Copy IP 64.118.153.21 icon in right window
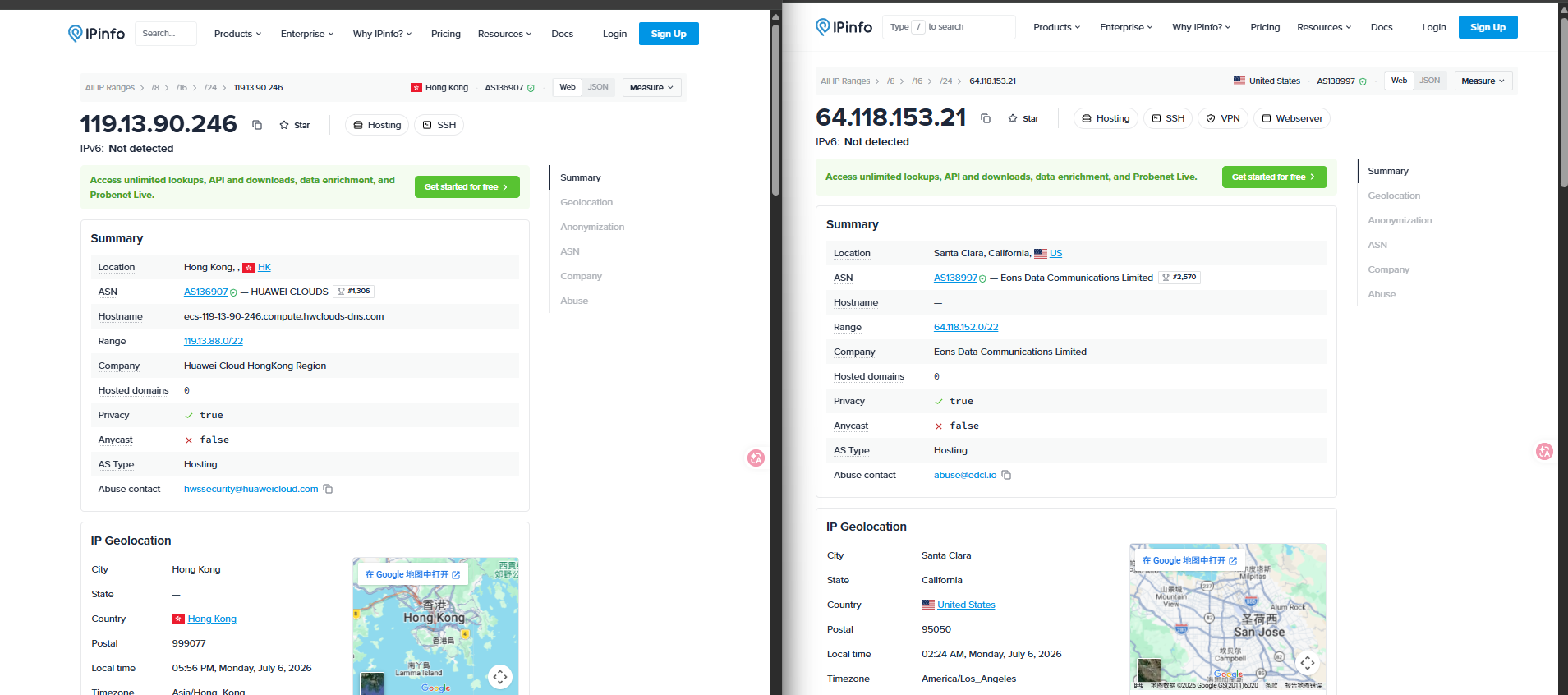Image resolution: width=1568 pixels, height=695 pixels. click(x=986, y=118)
